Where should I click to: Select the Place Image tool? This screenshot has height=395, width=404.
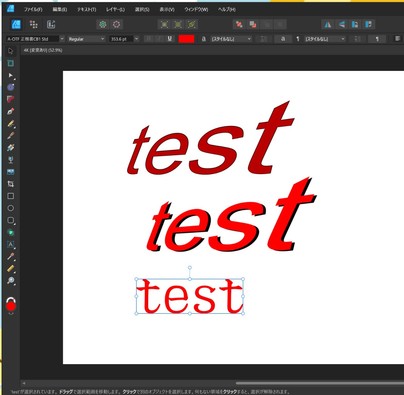pyautogui.click(x=11, y=172)
